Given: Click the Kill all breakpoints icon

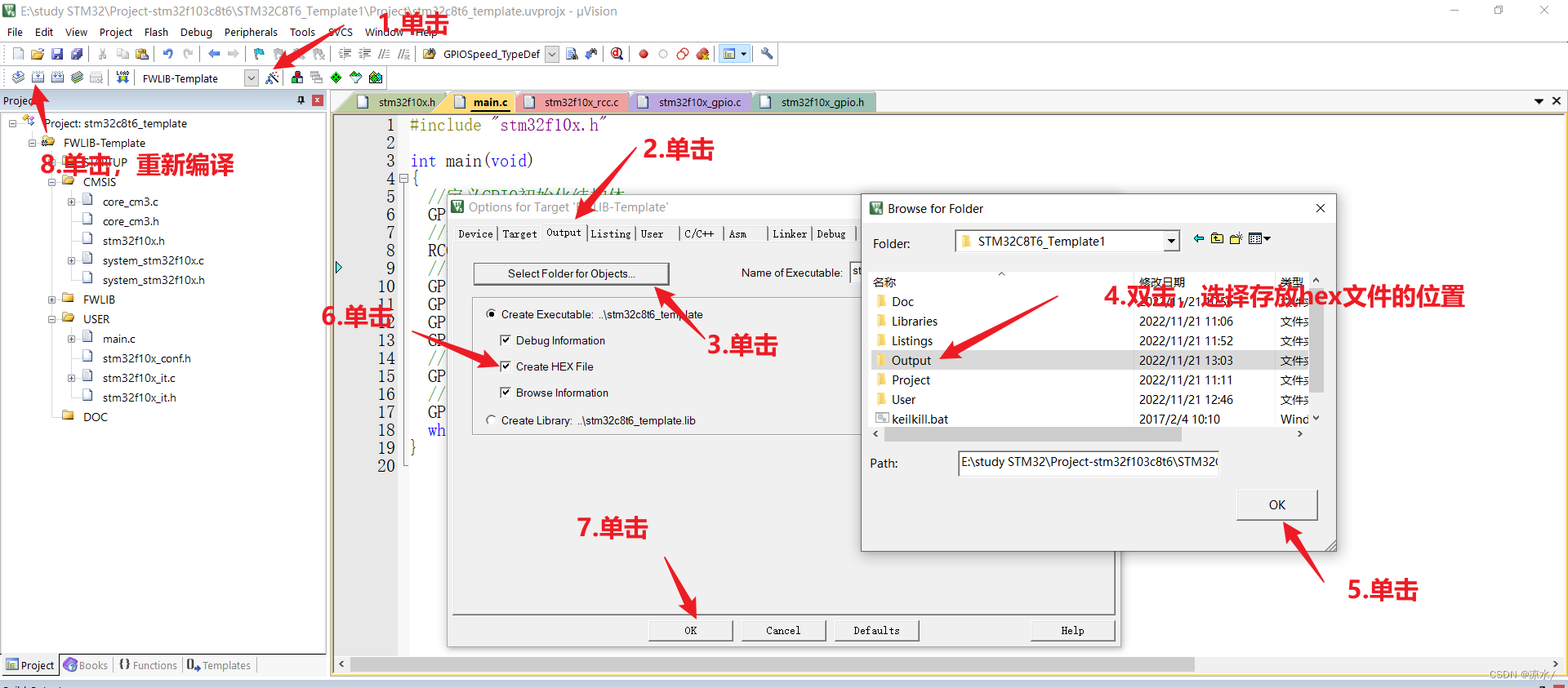Looking at the screenshot, I should (702, 54).
